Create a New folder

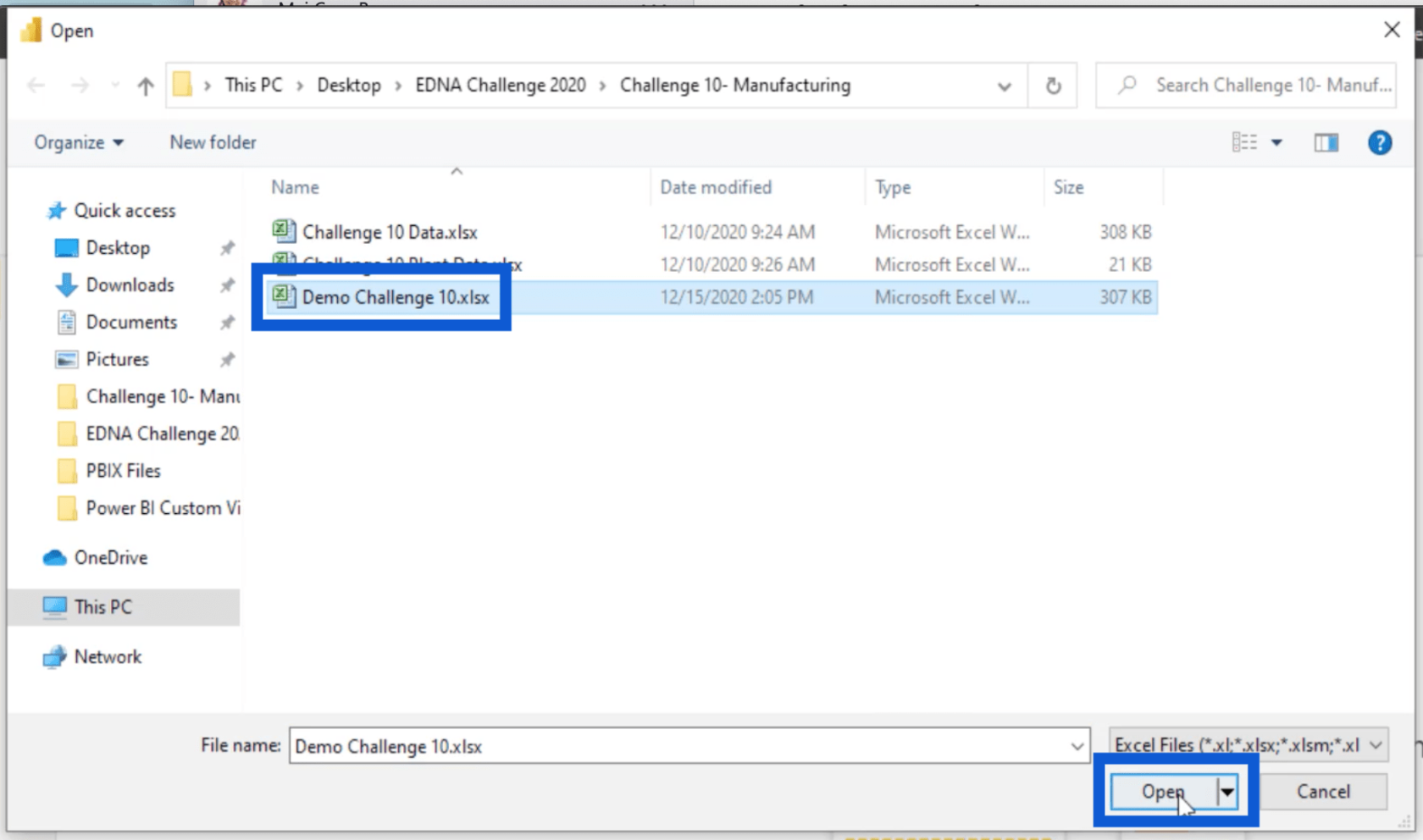click(x=213, y=142)
